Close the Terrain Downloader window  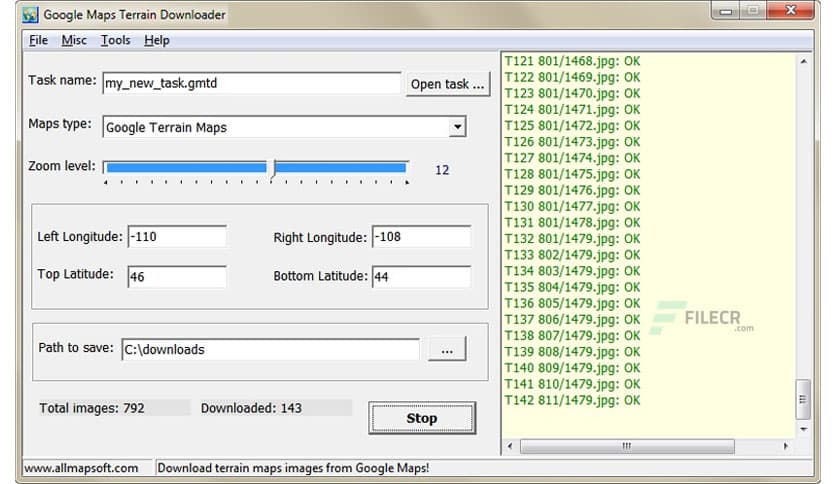pyautogui.click(x=791, y=11)
